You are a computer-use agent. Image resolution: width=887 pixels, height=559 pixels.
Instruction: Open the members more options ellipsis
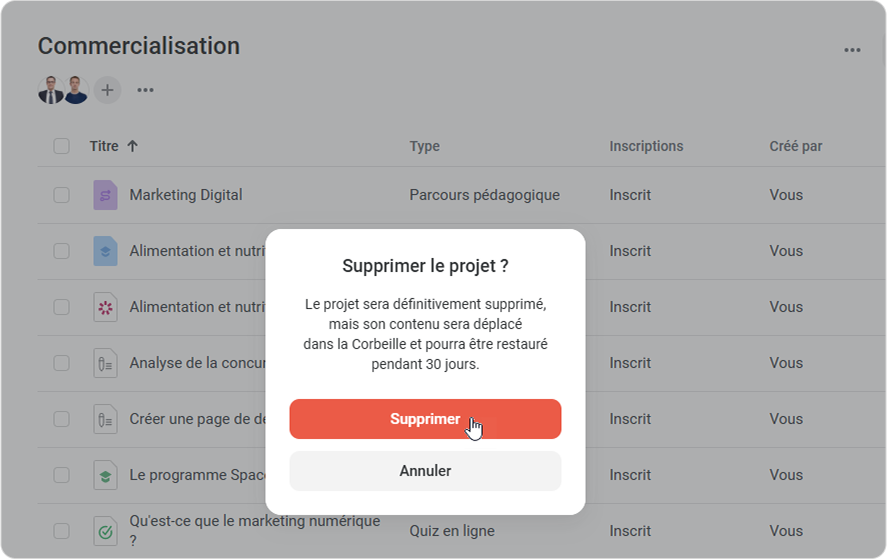(145, 90)
